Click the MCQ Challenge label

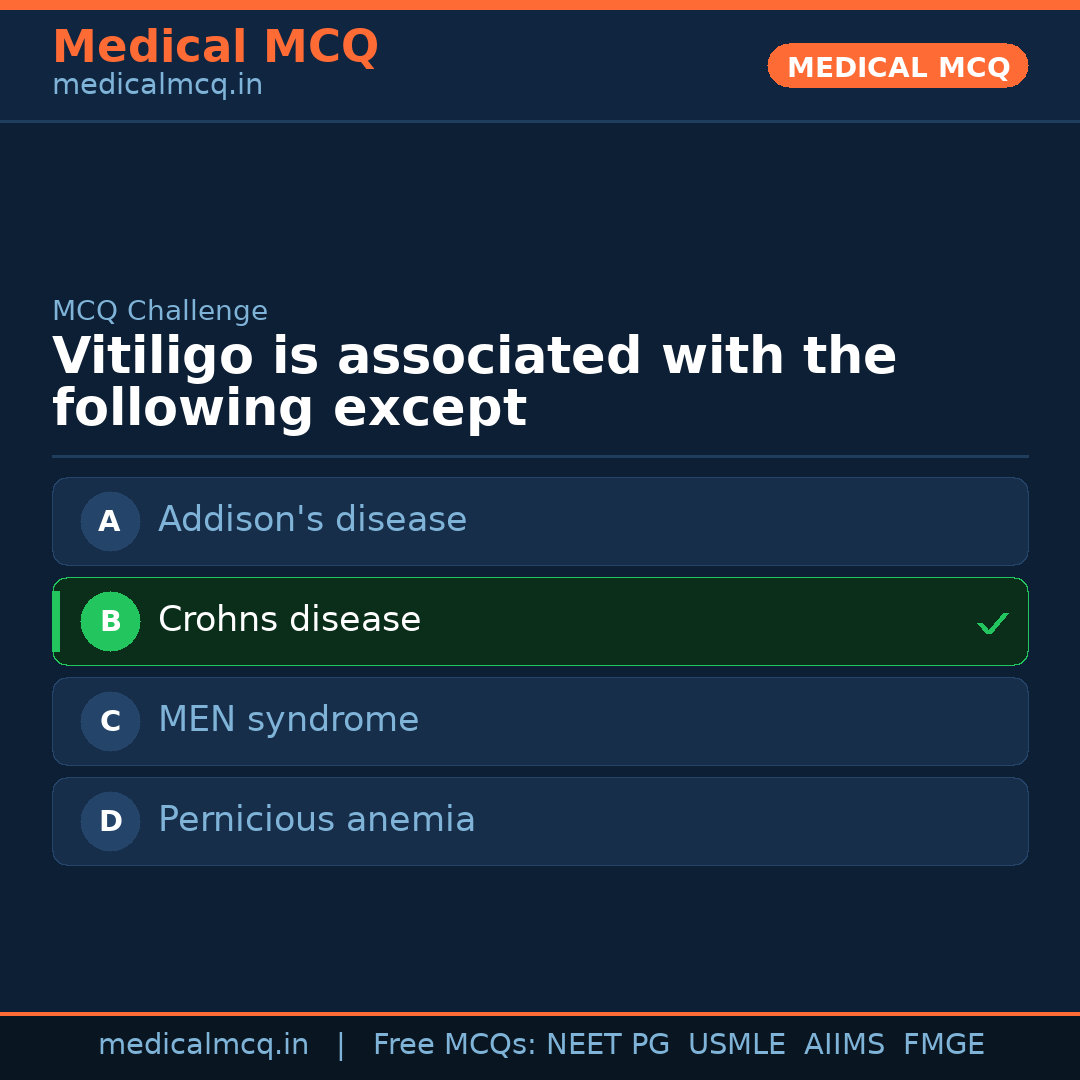[160, 311]
